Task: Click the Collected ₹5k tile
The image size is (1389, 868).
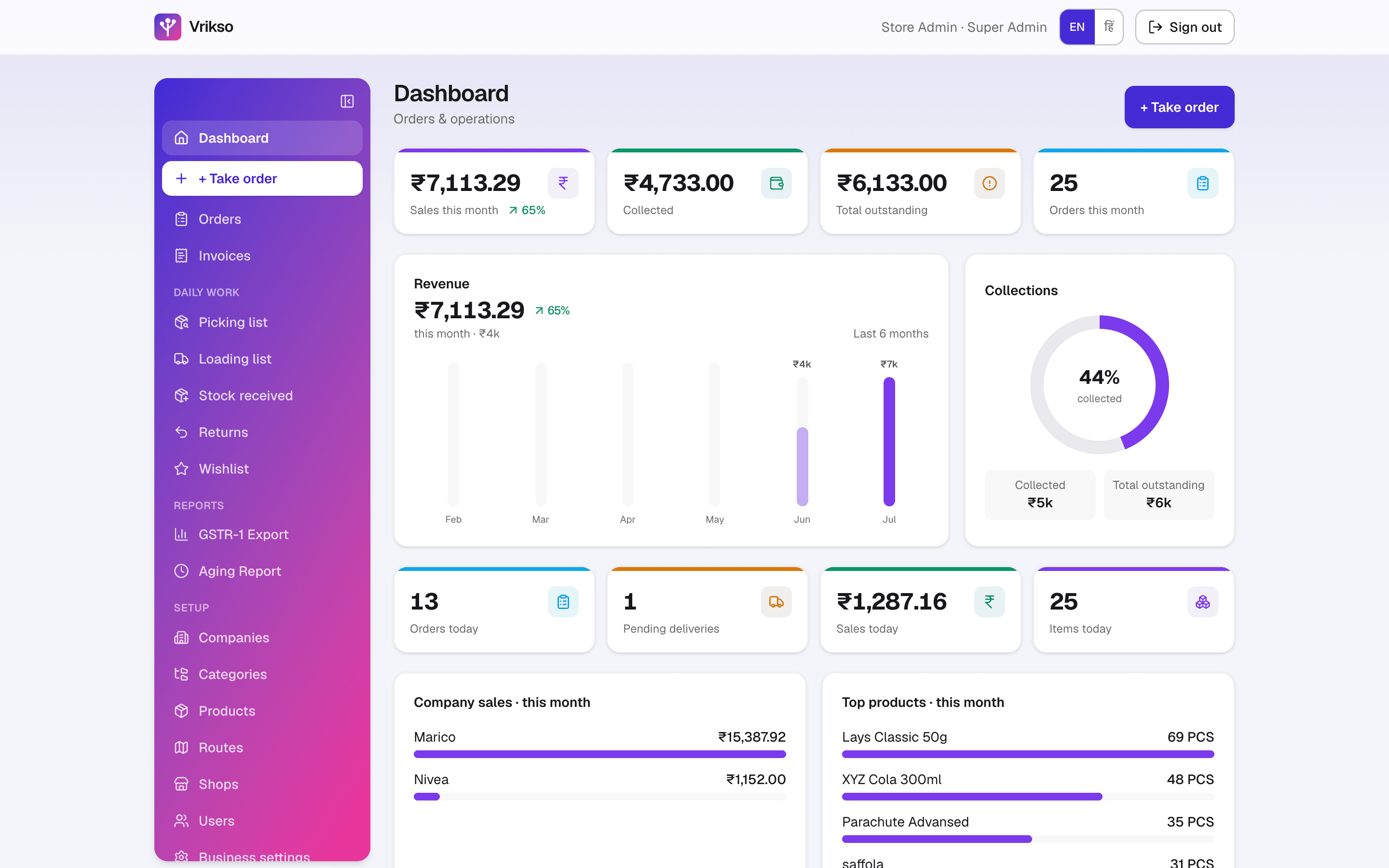Action: tap(1039, 494)
